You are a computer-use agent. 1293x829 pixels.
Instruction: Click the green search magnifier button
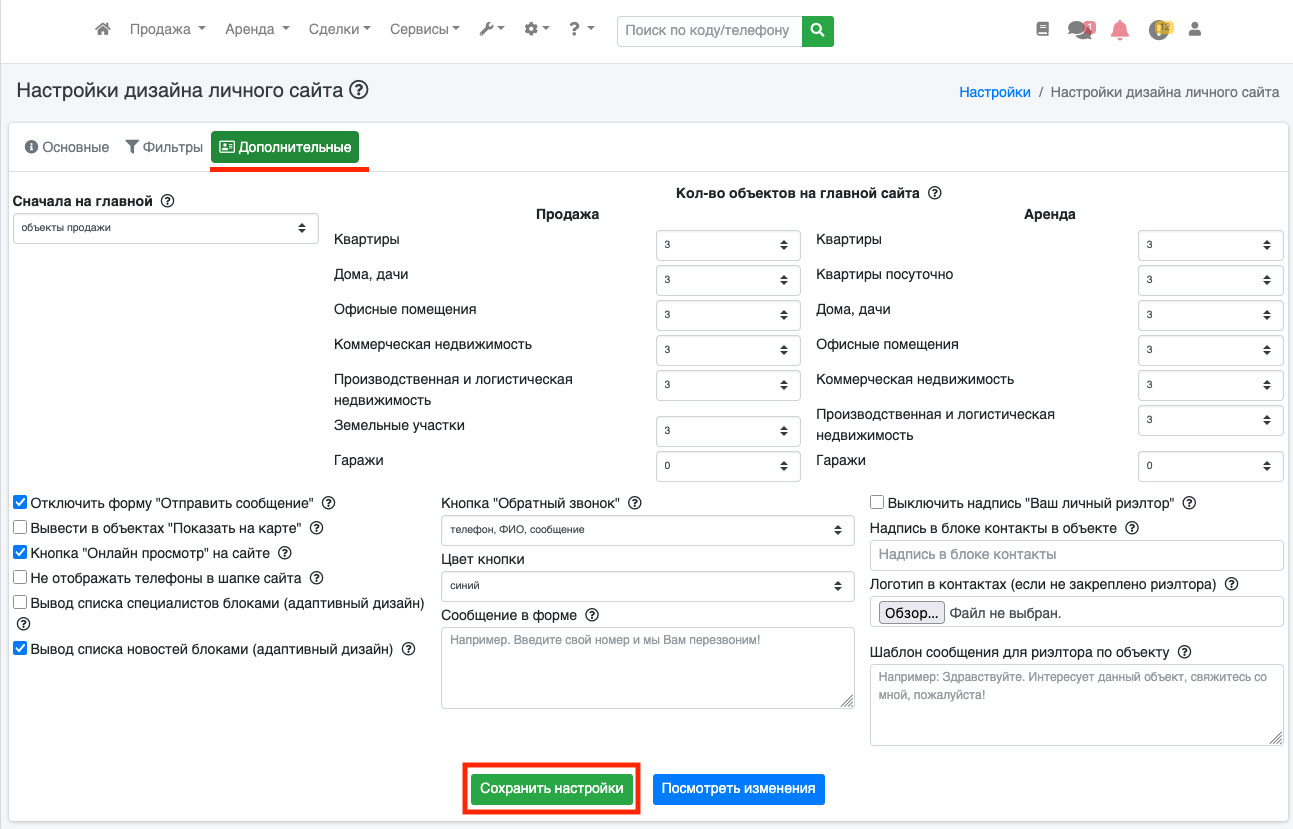click(818, 31)
